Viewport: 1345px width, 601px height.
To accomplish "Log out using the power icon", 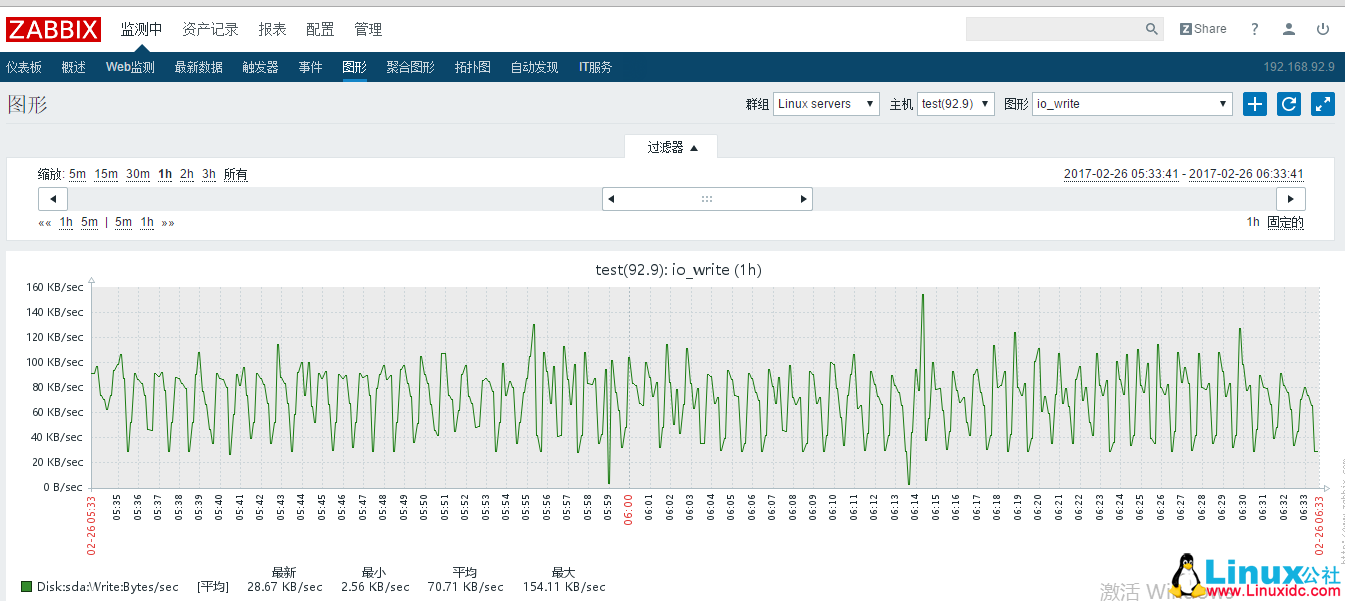I will (x=1322, y=29).
